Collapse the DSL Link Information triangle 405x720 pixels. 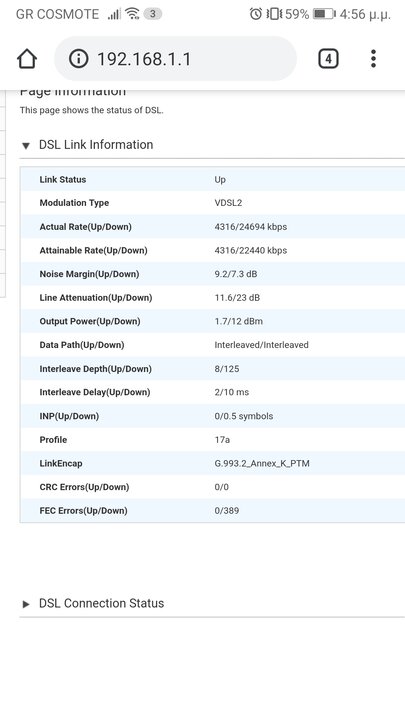(26, 146)
